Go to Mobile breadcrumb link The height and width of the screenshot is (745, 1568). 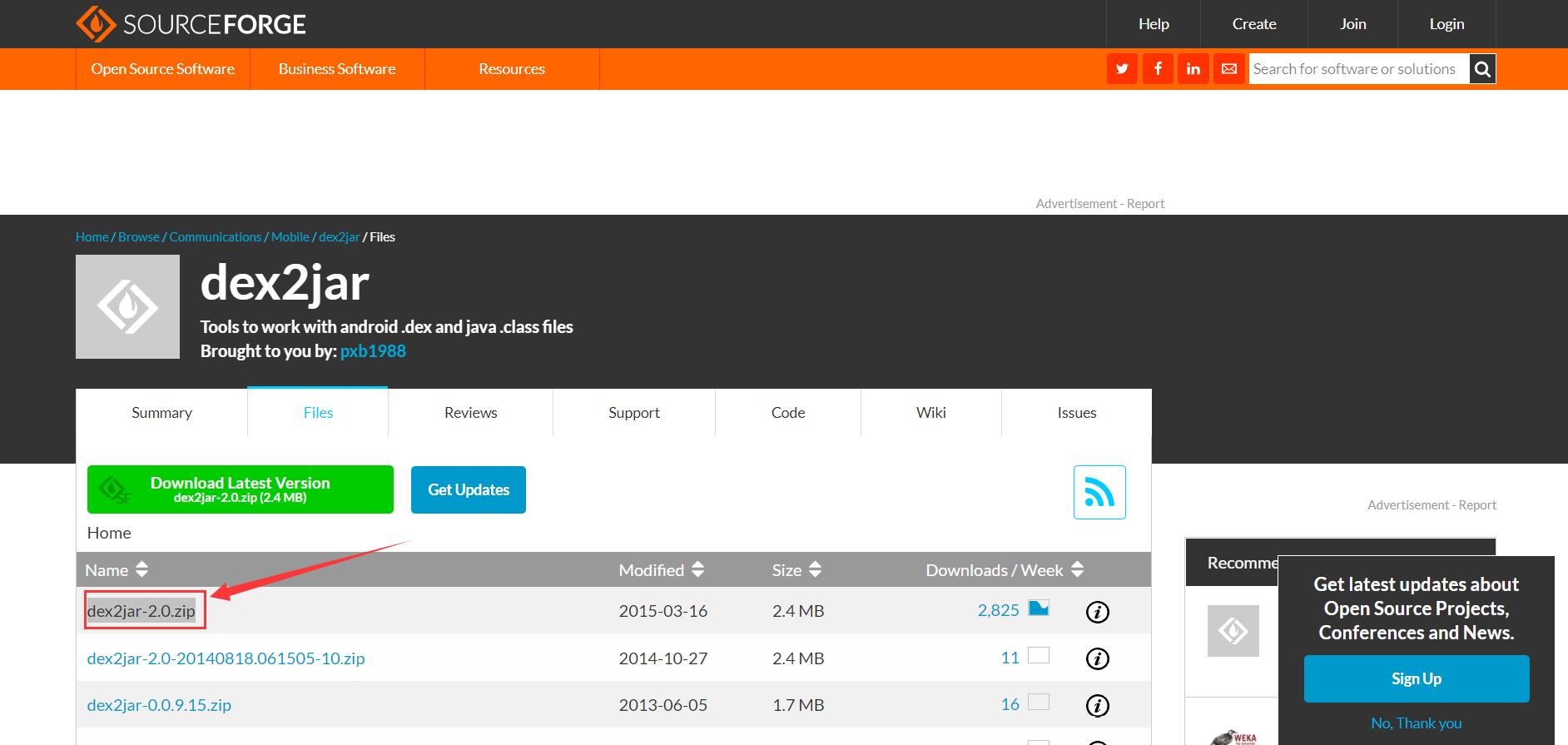coord(290,237)
